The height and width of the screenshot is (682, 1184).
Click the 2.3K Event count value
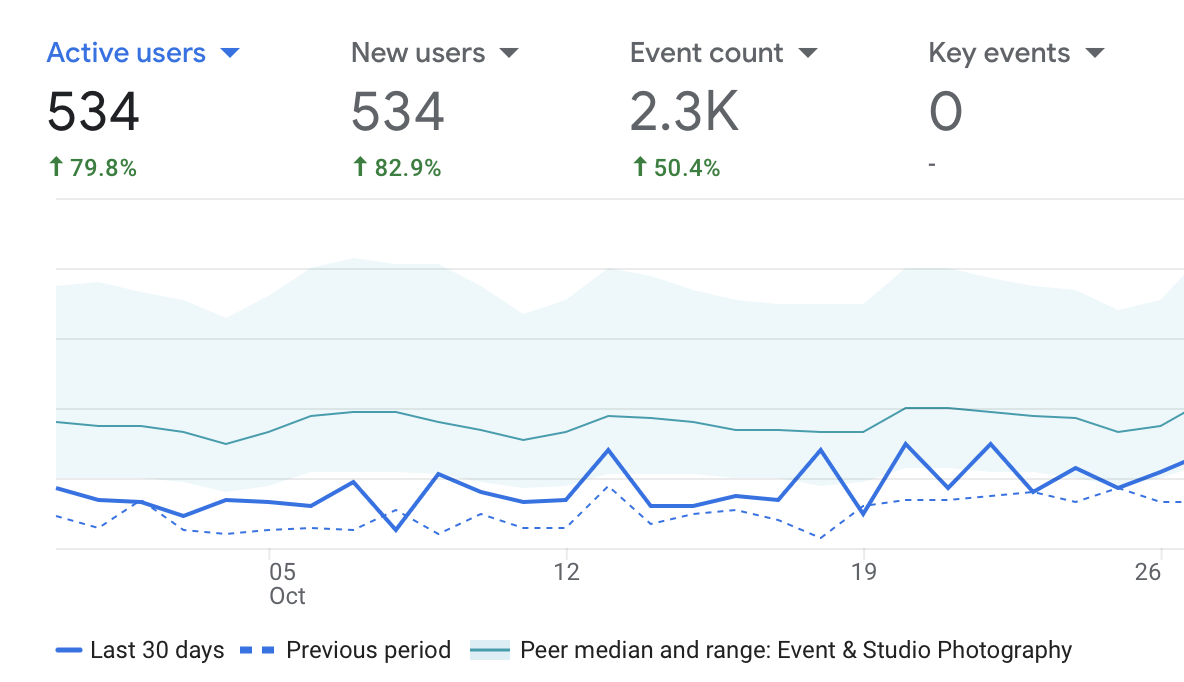coord(685,112)
